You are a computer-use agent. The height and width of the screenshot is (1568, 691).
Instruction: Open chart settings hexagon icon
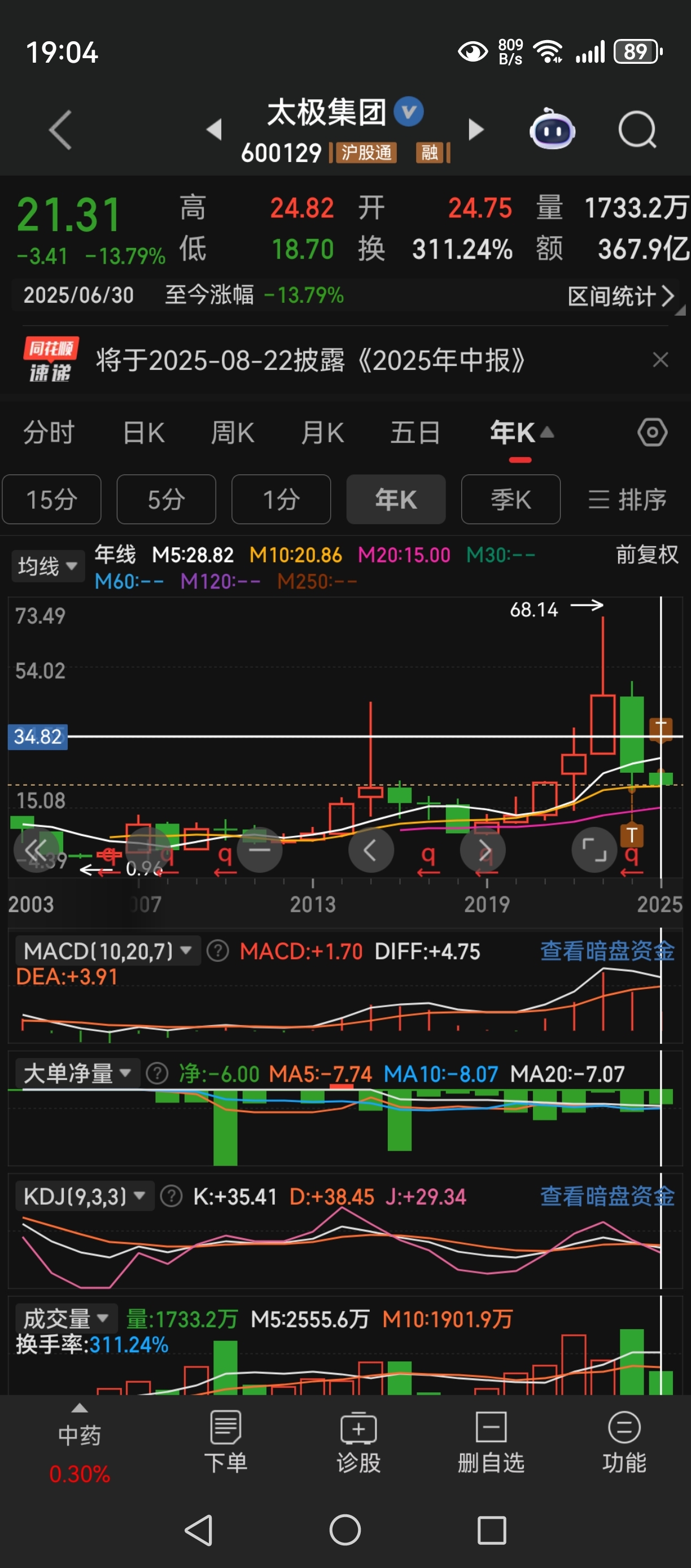click(652, 433)
